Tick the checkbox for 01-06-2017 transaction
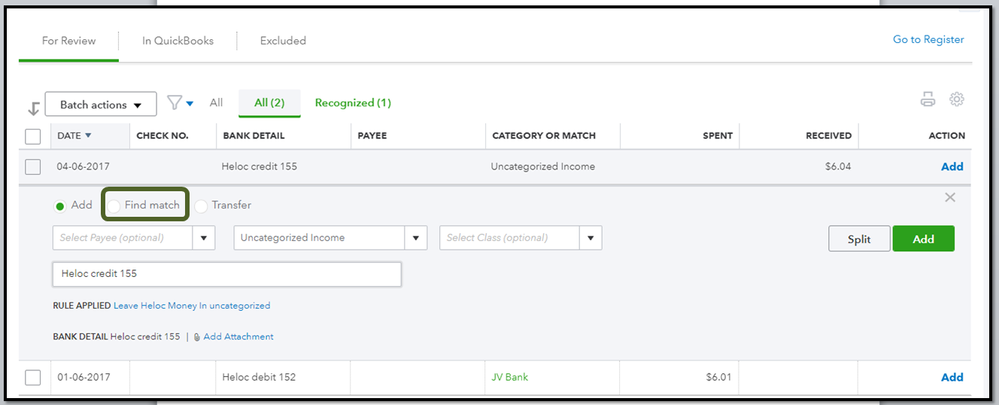 click(33, 377)
